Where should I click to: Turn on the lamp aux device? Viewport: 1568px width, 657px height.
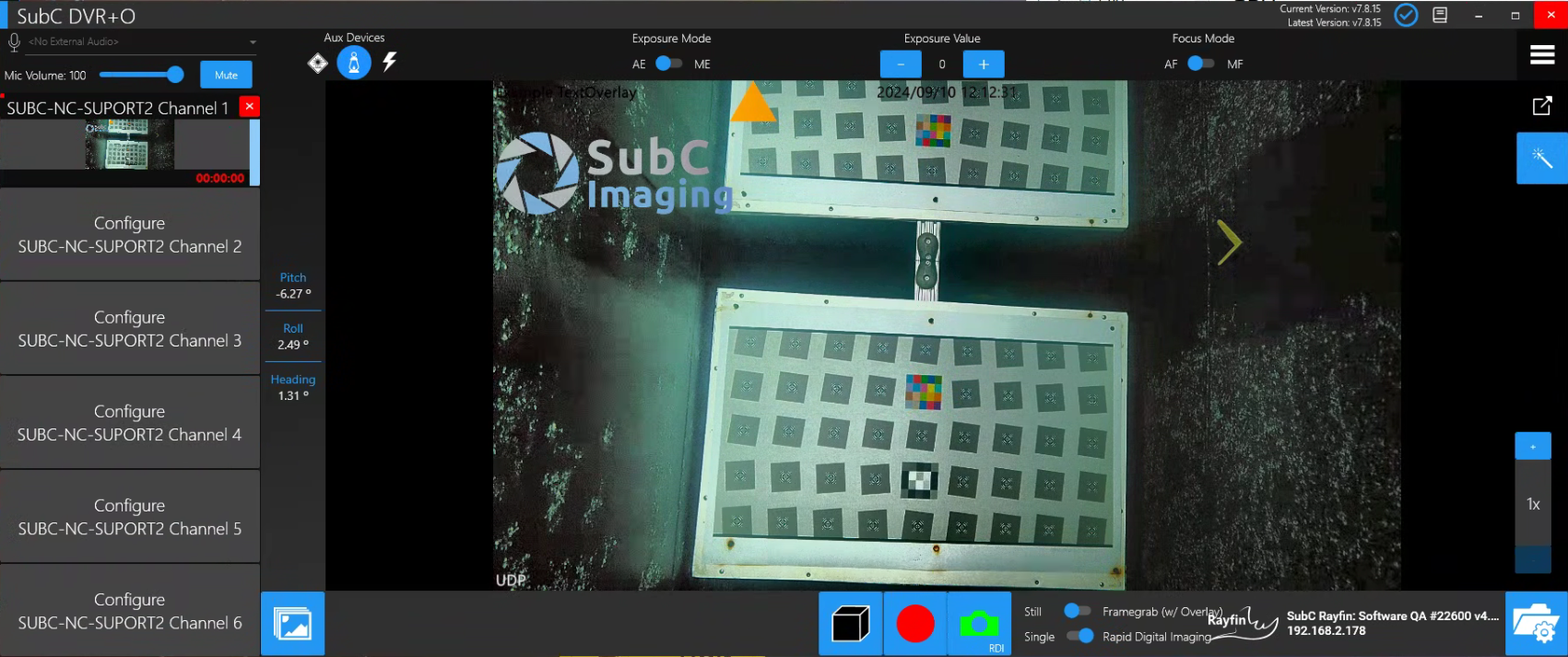(x=354, y=63)
